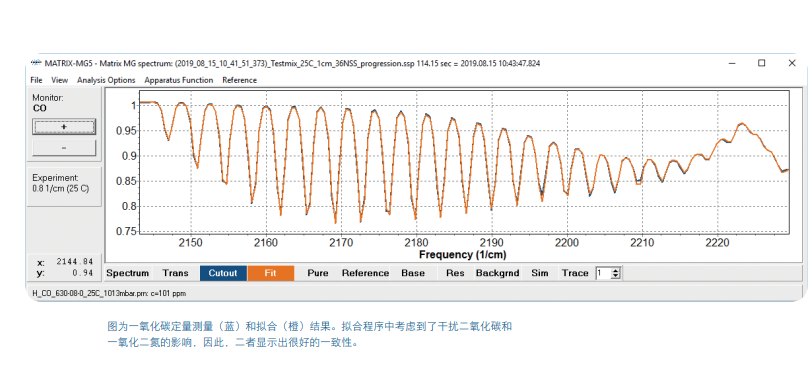Screen dimensions: 812x366
Task: Click the x cursor value 2144.84
Action: click(x=74, y=262)
